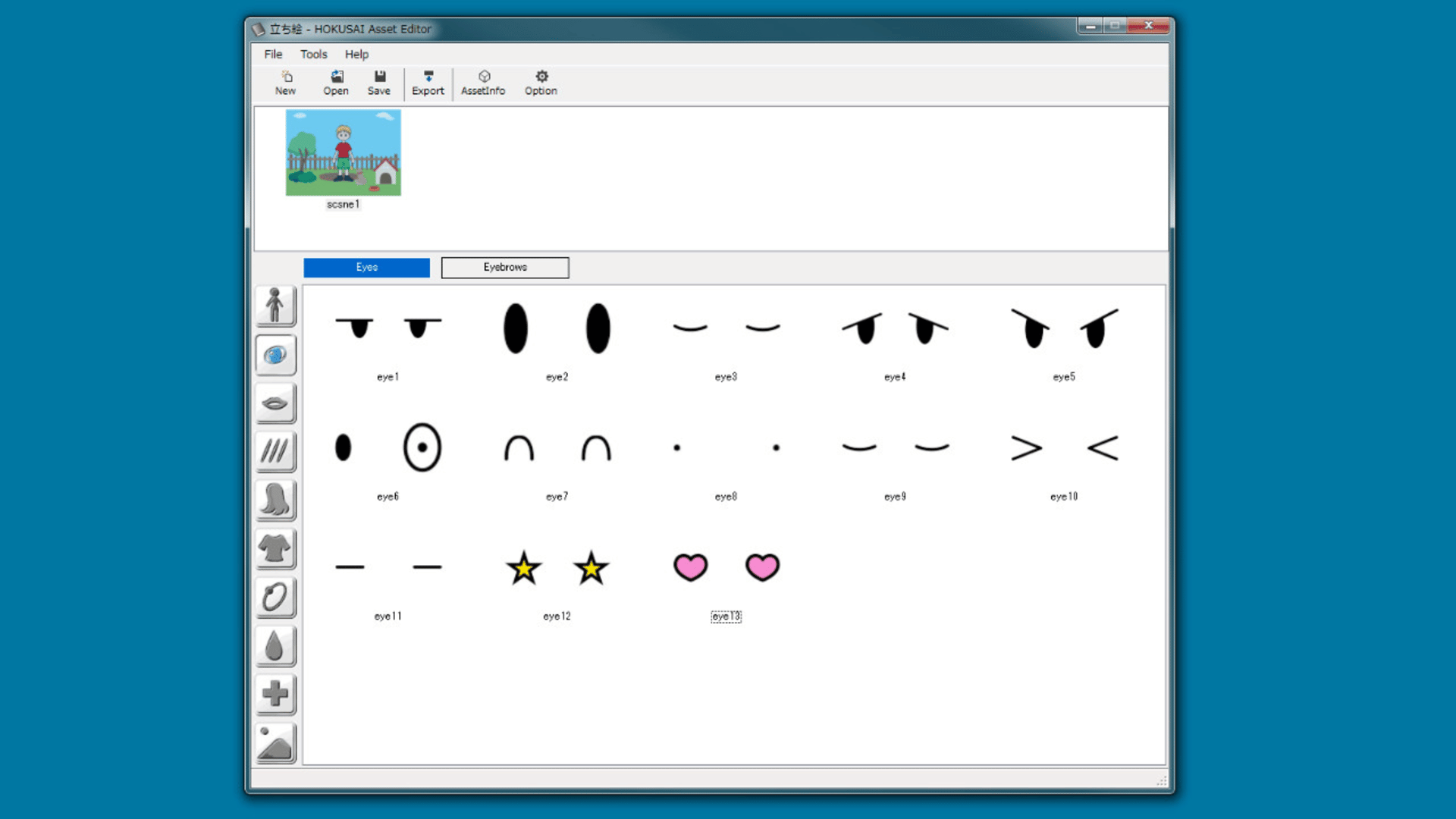Open the File menu

click(273, 54)
